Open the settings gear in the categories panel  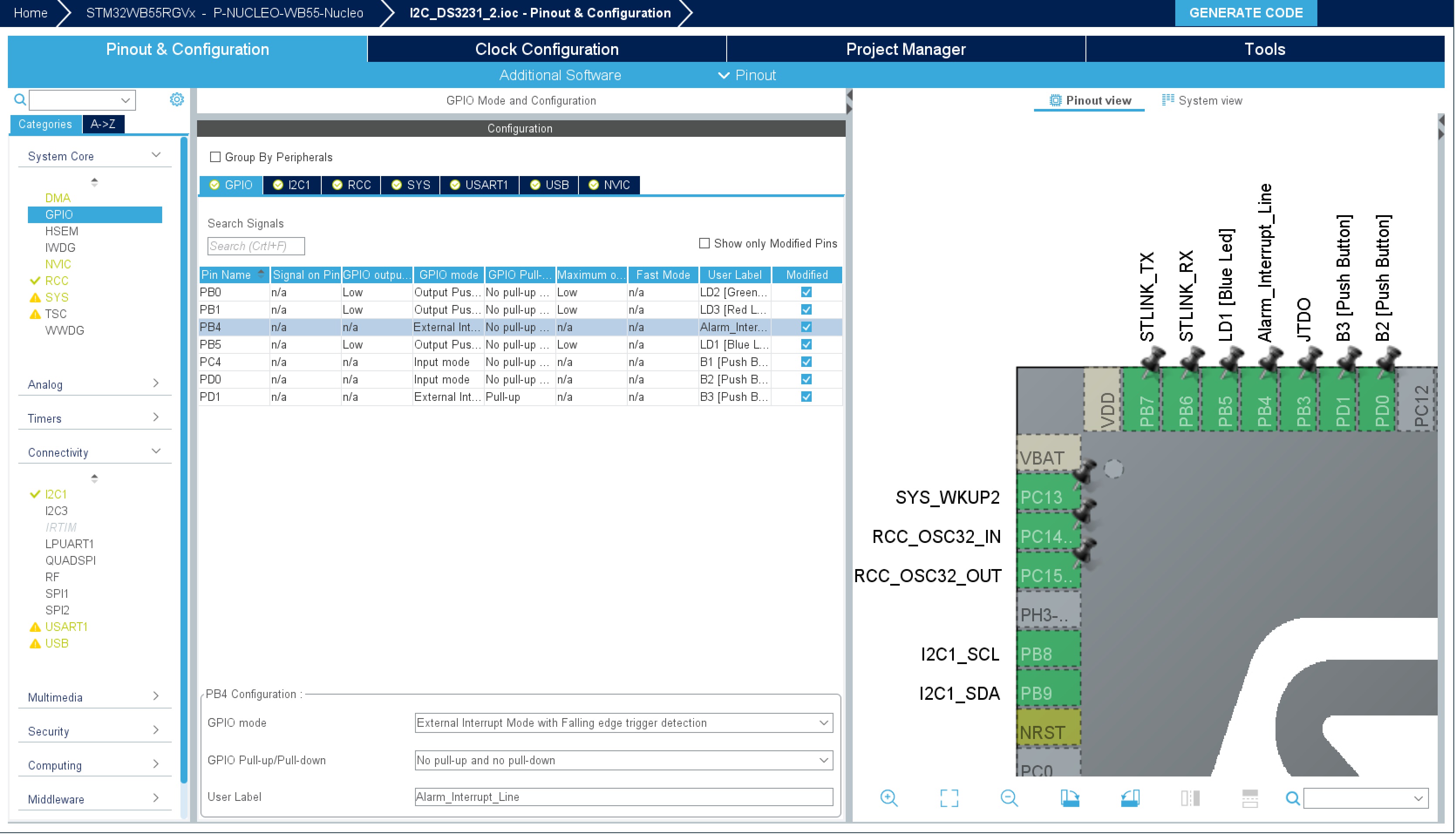point(177,100)
